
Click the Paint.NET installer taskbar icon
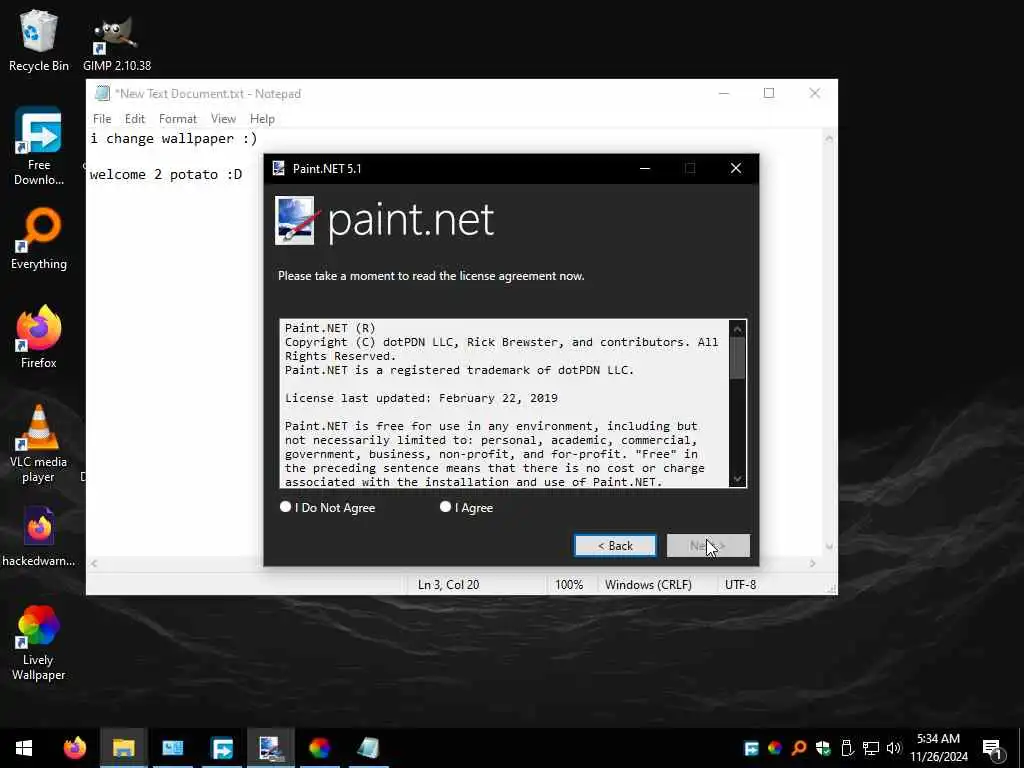click(270, 748)
